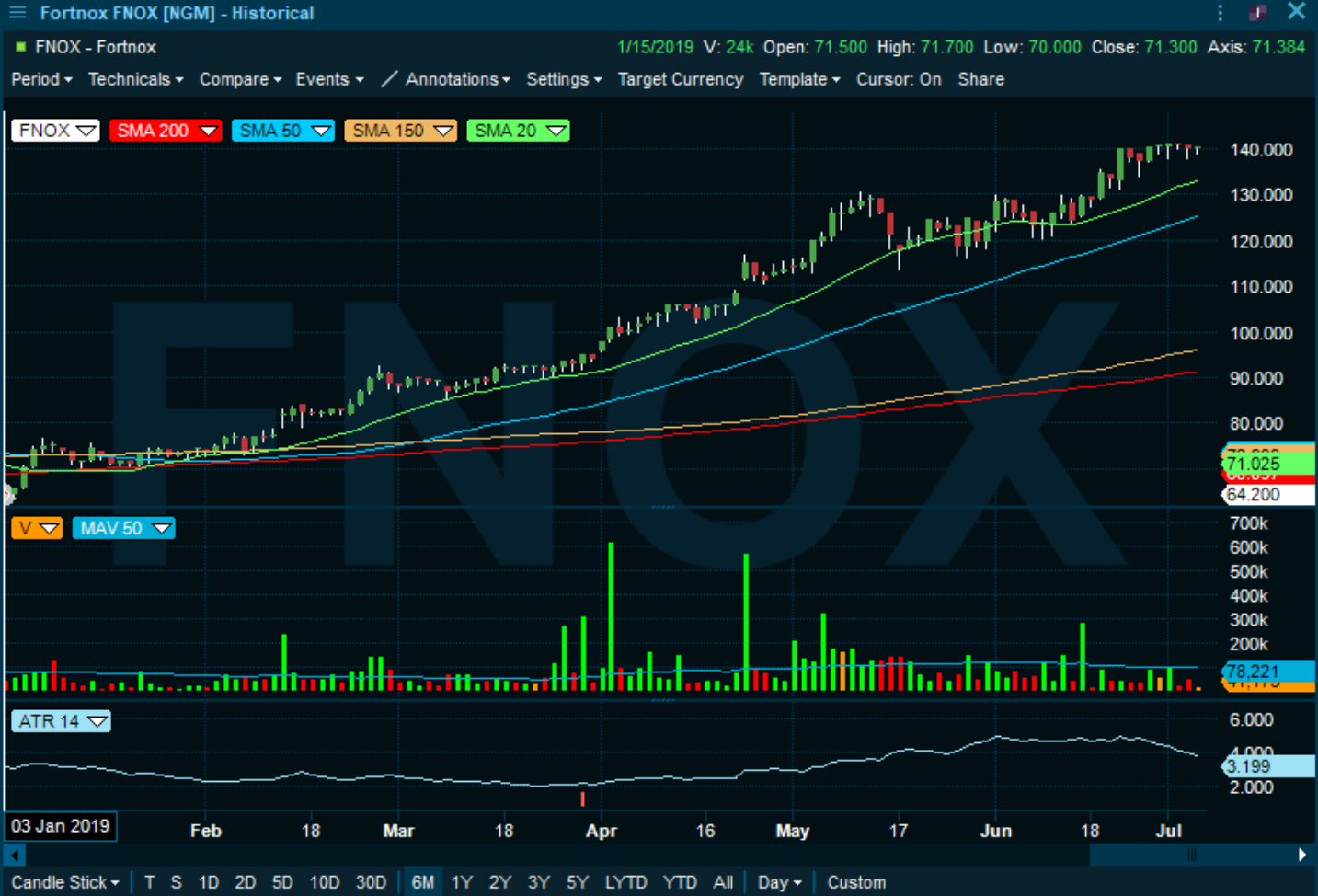
Task: Click the 64.200 white price axis tag
Action: point(1267,494)
